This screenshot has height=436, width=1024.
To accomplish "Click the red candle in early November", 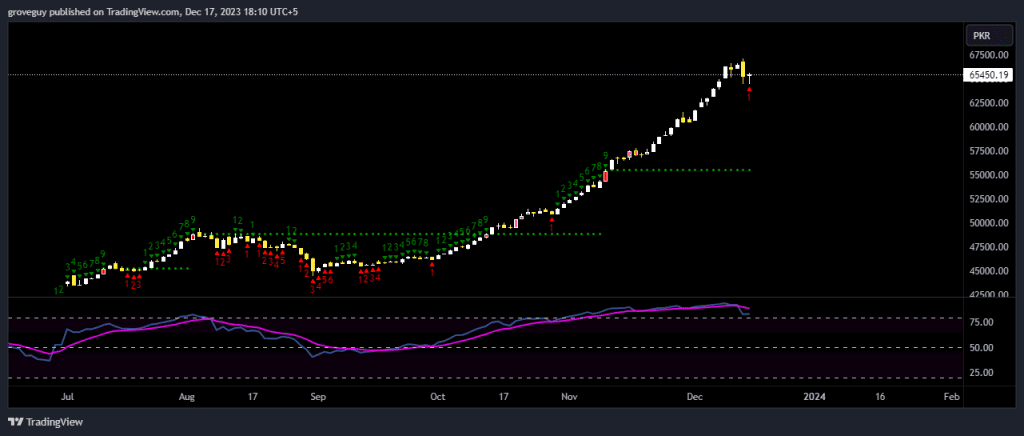I will coord(605,177).
